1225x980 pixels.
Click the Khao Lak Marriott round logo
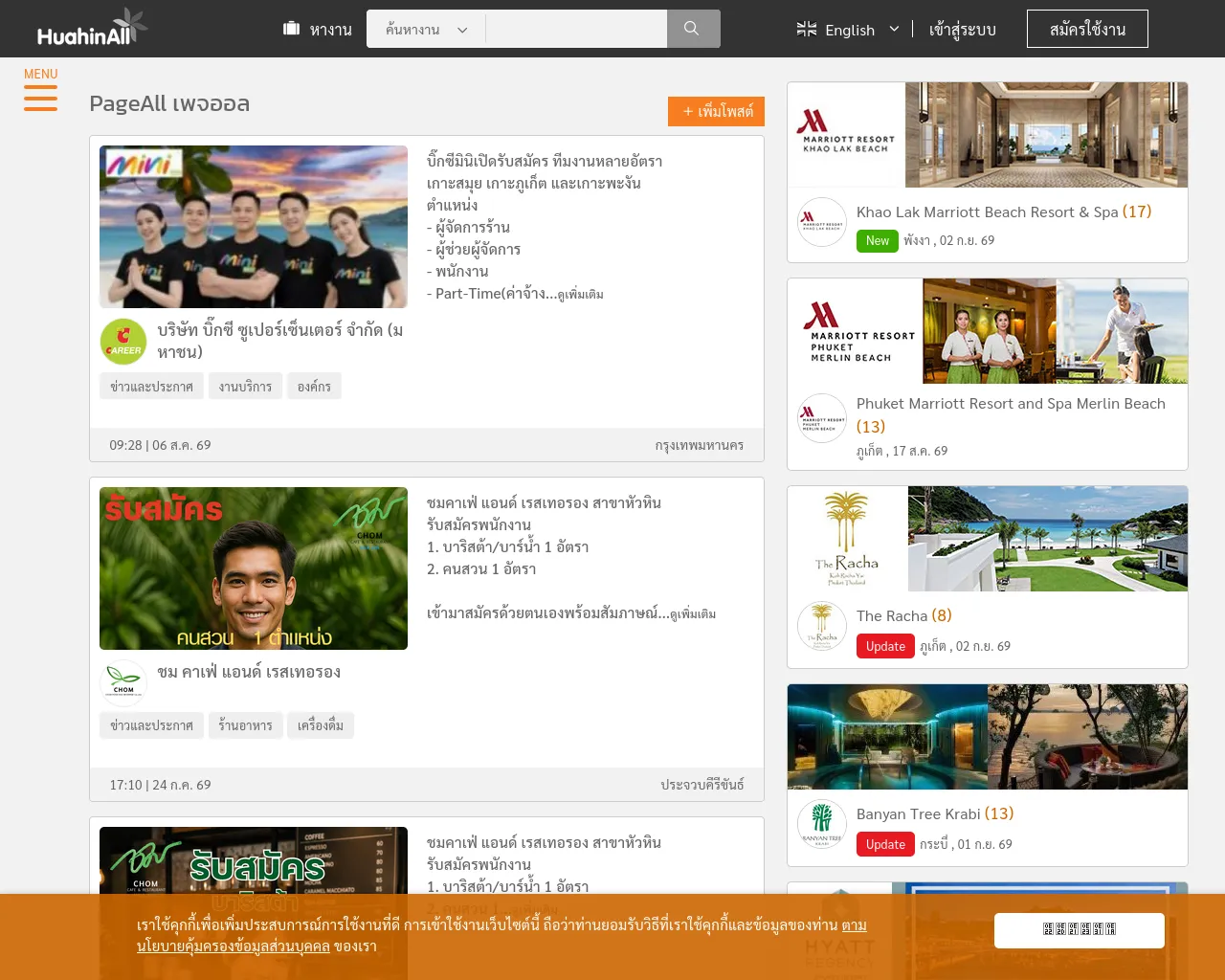click(x=822, y=222)
